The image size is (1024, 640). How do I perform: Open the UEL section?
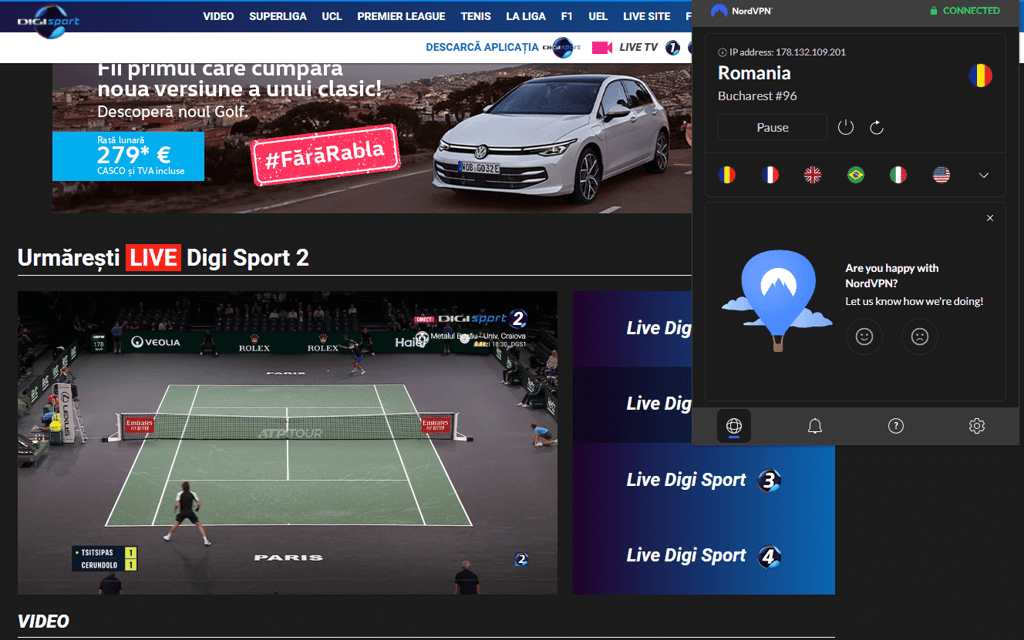(598, 16)
